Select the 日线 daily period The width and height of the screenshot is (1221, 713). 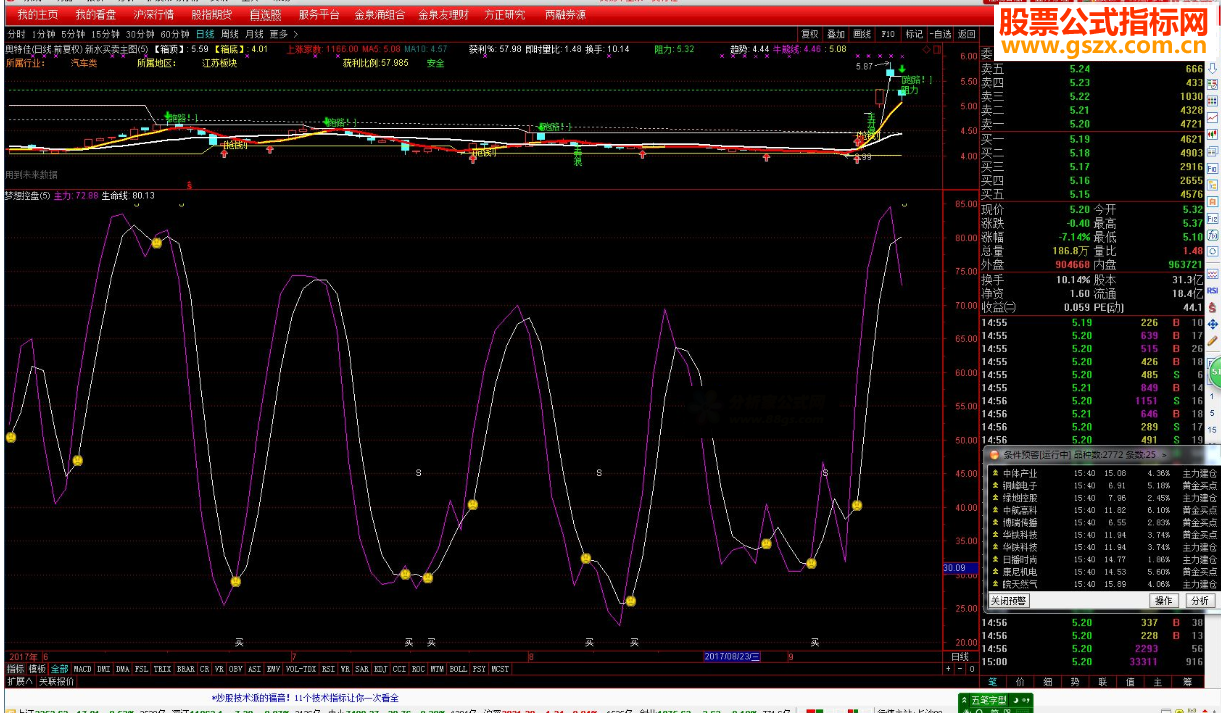(205, 34)
